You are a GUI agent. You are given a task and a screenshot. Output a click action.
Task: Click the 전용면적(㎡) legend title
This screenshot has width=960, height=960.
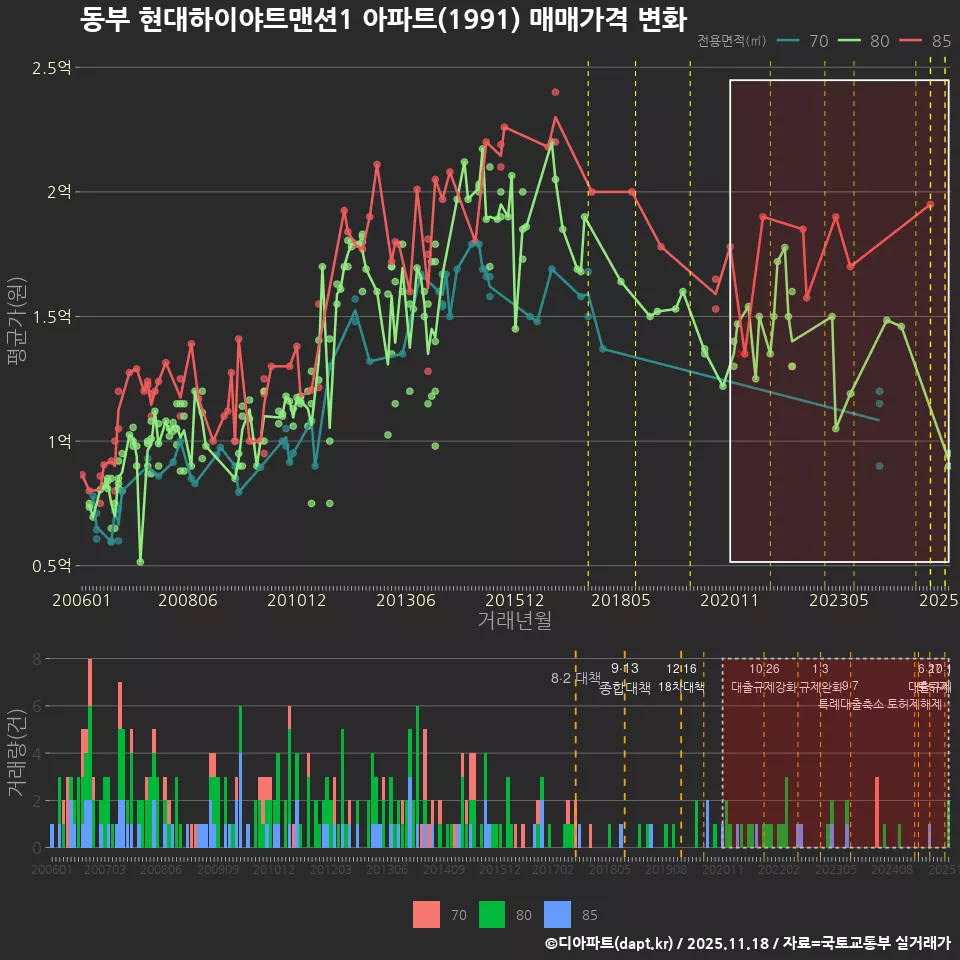point(731,42)
